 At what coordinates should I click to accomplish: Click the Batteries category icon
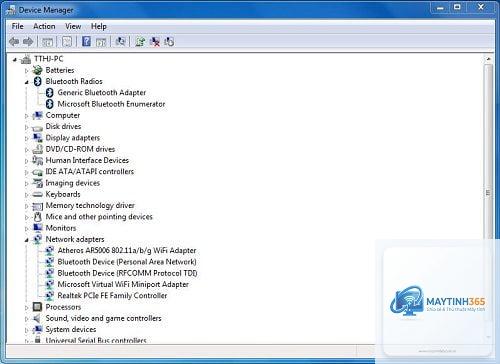point(38,70)
